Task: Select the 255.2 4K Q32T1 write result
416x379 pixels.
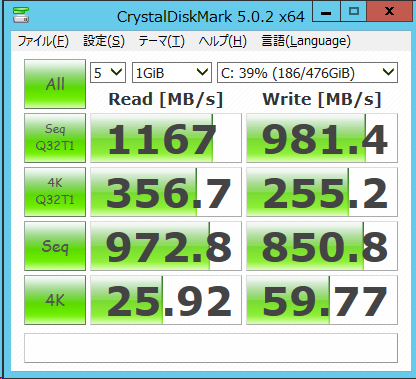Action: 322,192
